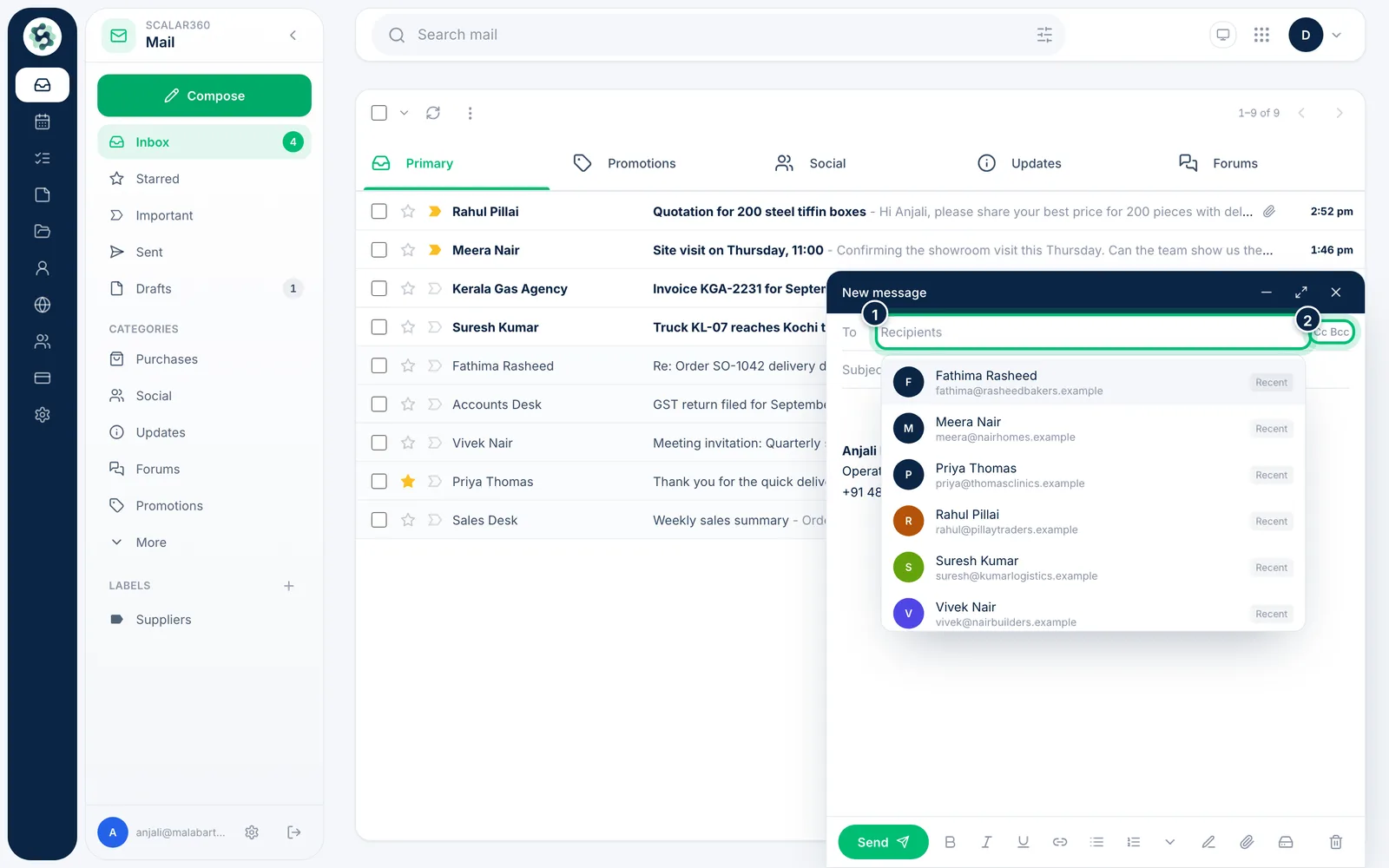
Task: Tick the checkbox for Rahul Pillai email
Action: click(x=379, y=211)
